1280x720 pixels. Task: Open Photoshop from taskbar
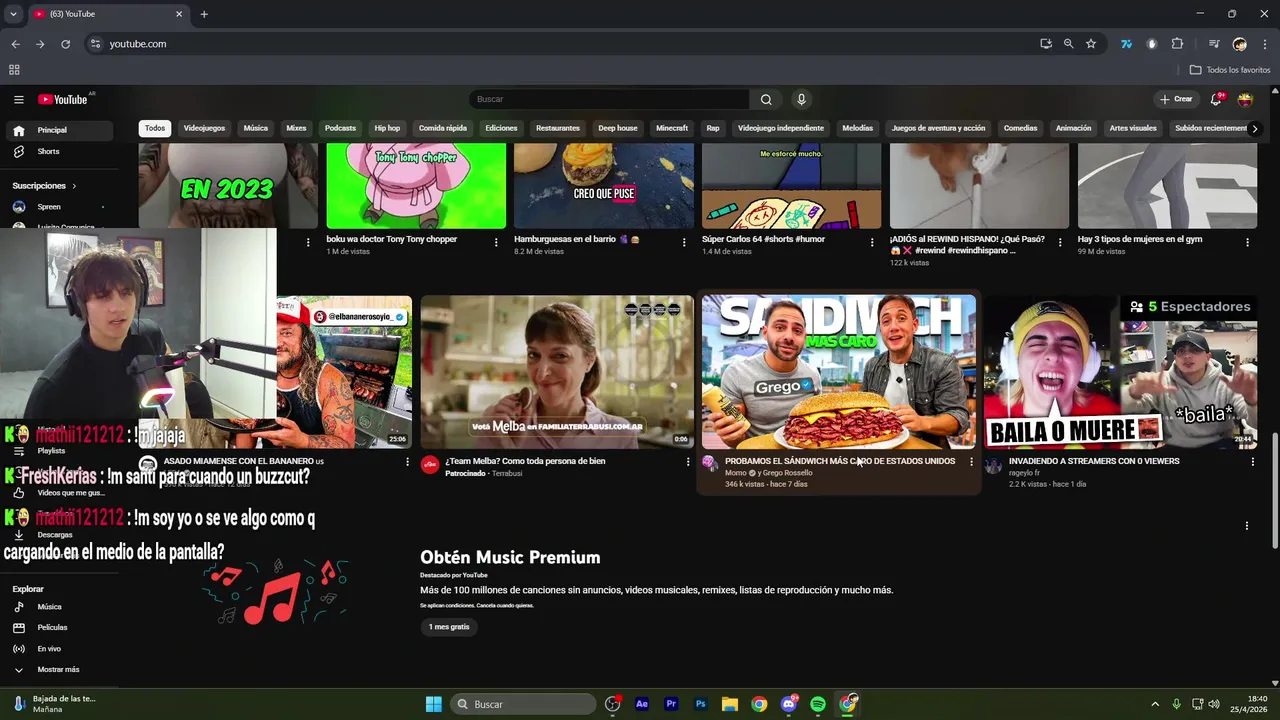click(x=701, y=704)
